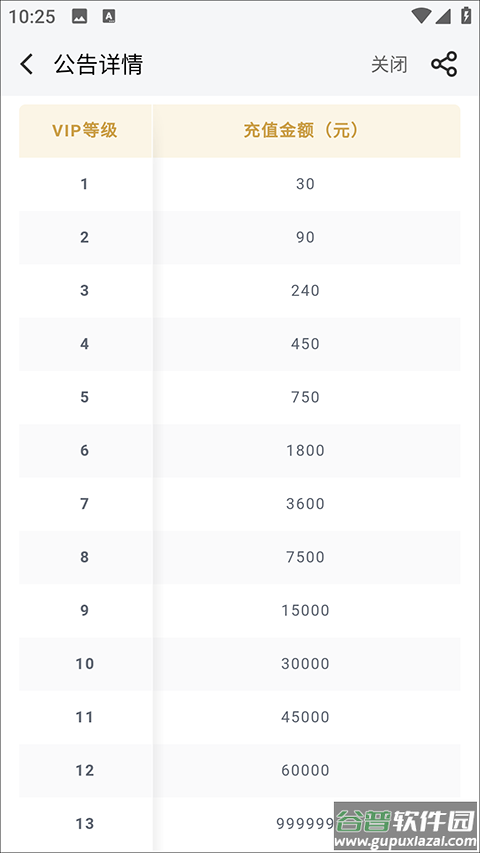Tap the battery charging icon
The image size is (480, 853).
coord(466,15)
